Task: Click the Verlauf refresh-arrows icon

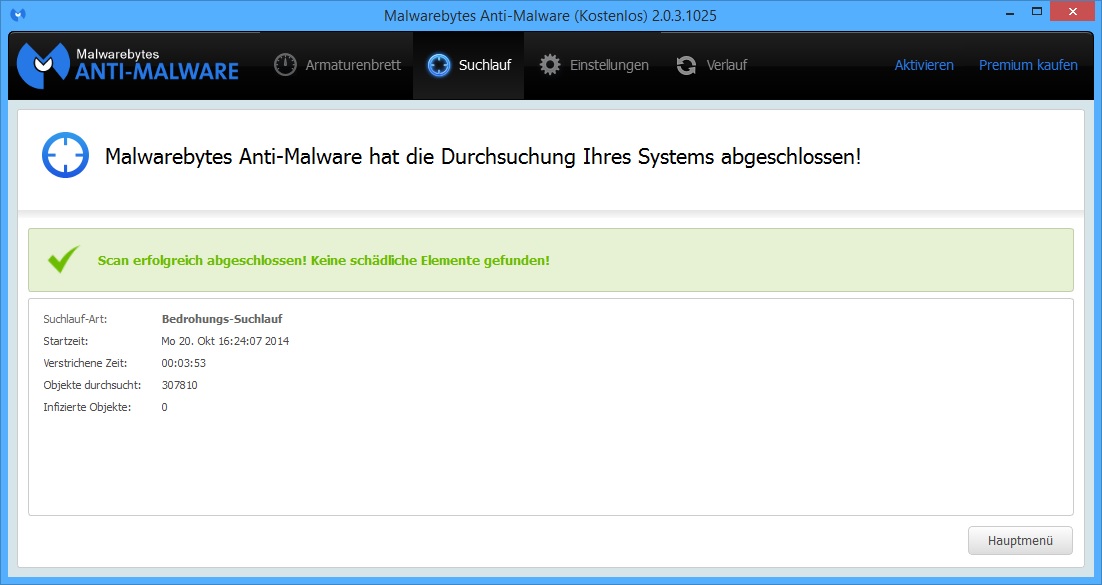Action: click(x=686, y=65)
